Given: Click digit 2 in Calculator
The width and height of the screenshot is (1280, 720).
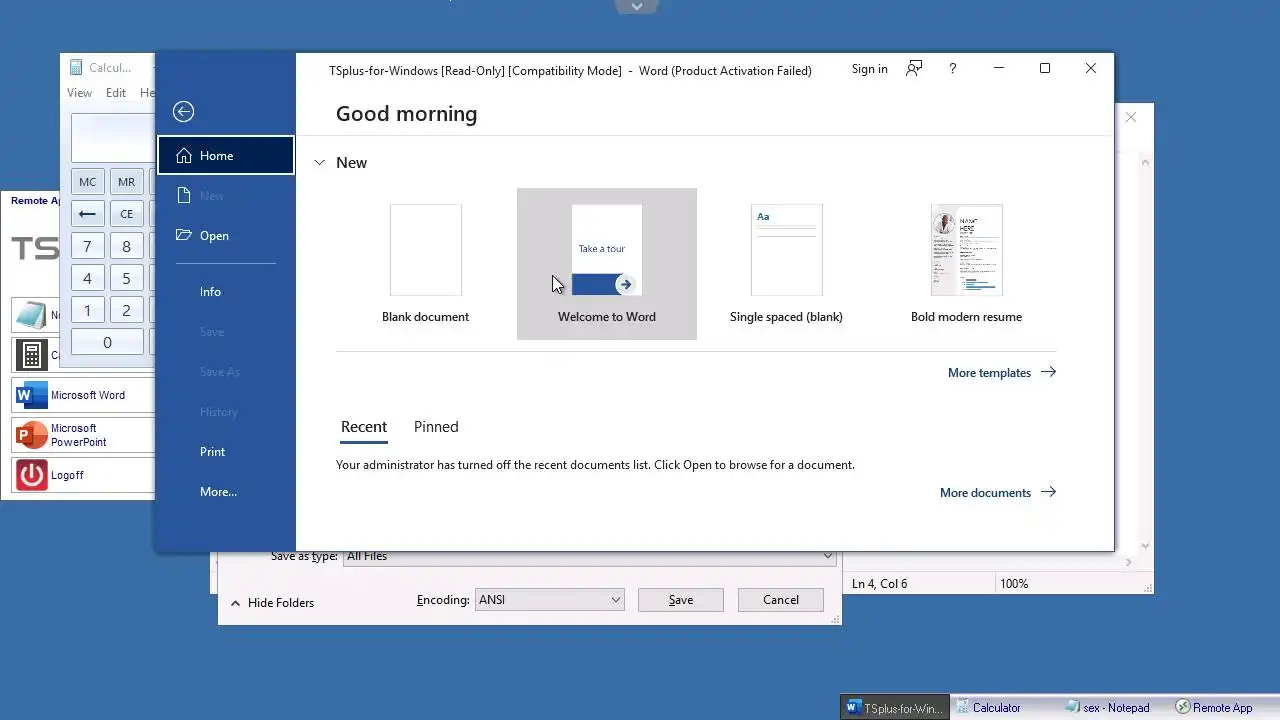Looking at the screenshot, I should 126,310.
